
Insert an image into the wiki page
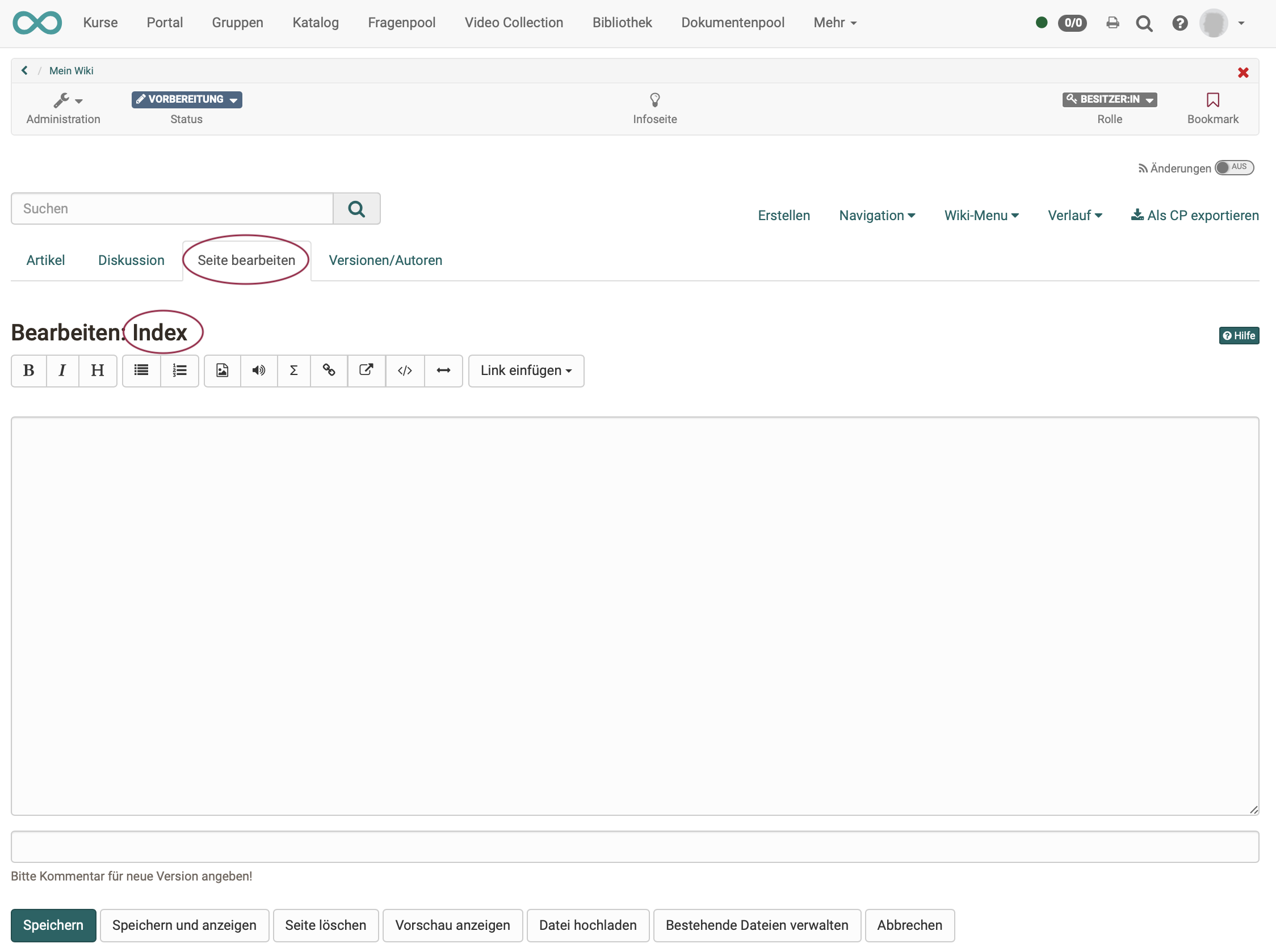(x=222, y=370)
